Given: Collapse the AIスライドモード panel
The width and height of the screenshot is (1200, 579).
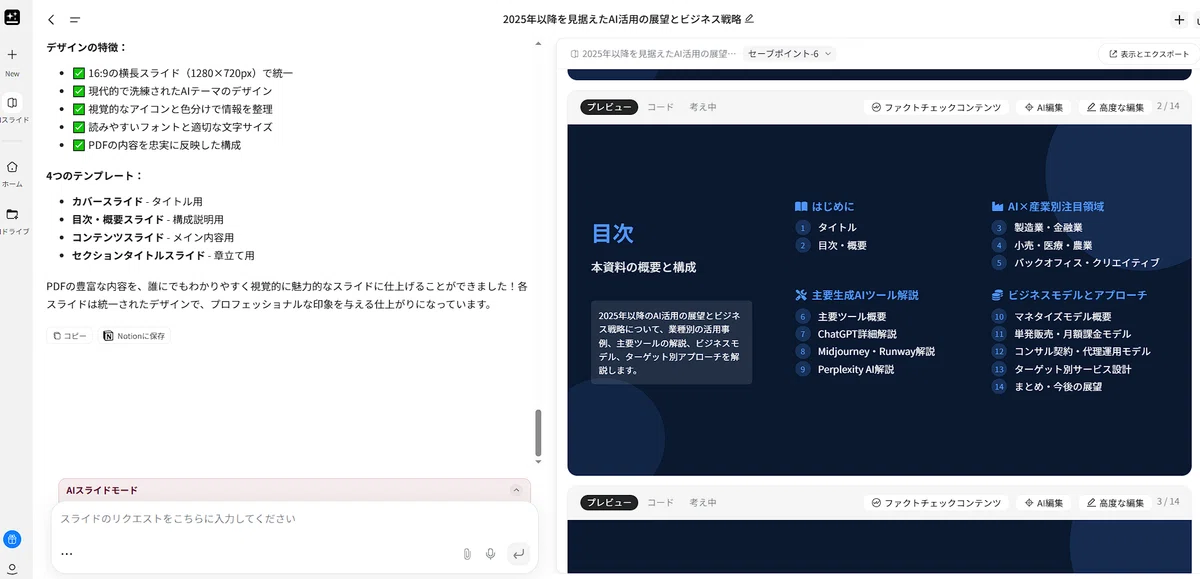Looking at the screenshot, I should 516,490.
